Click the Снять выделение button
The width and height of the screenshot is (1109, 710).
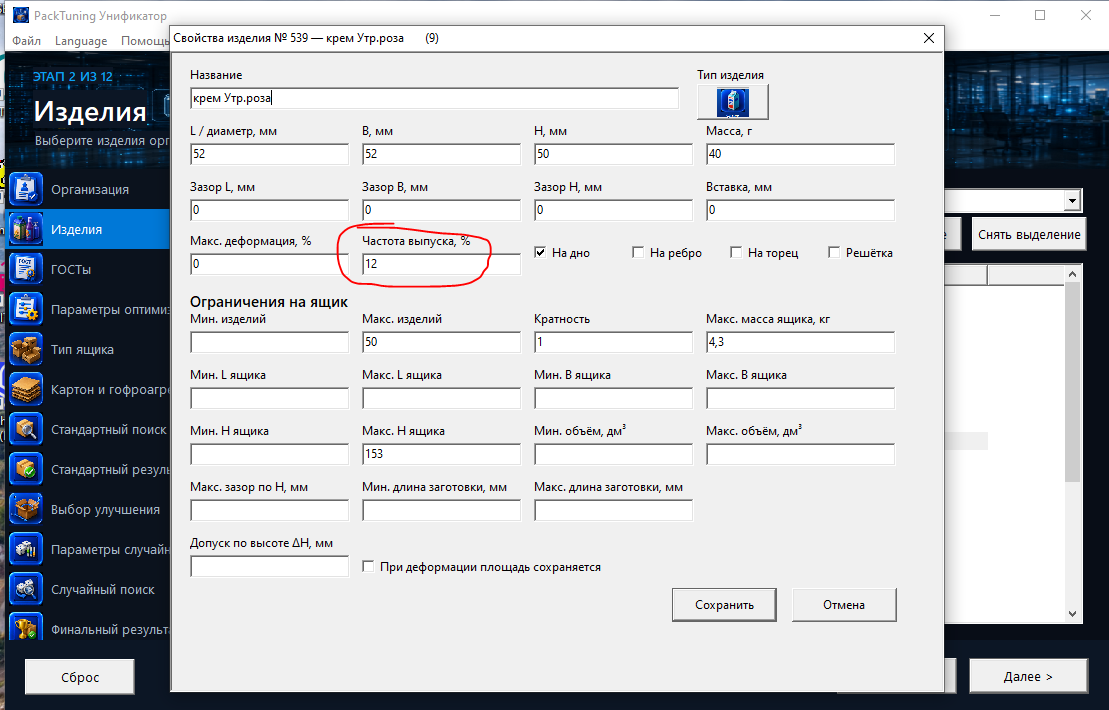pyautogui.click(x=1029, y=235)
